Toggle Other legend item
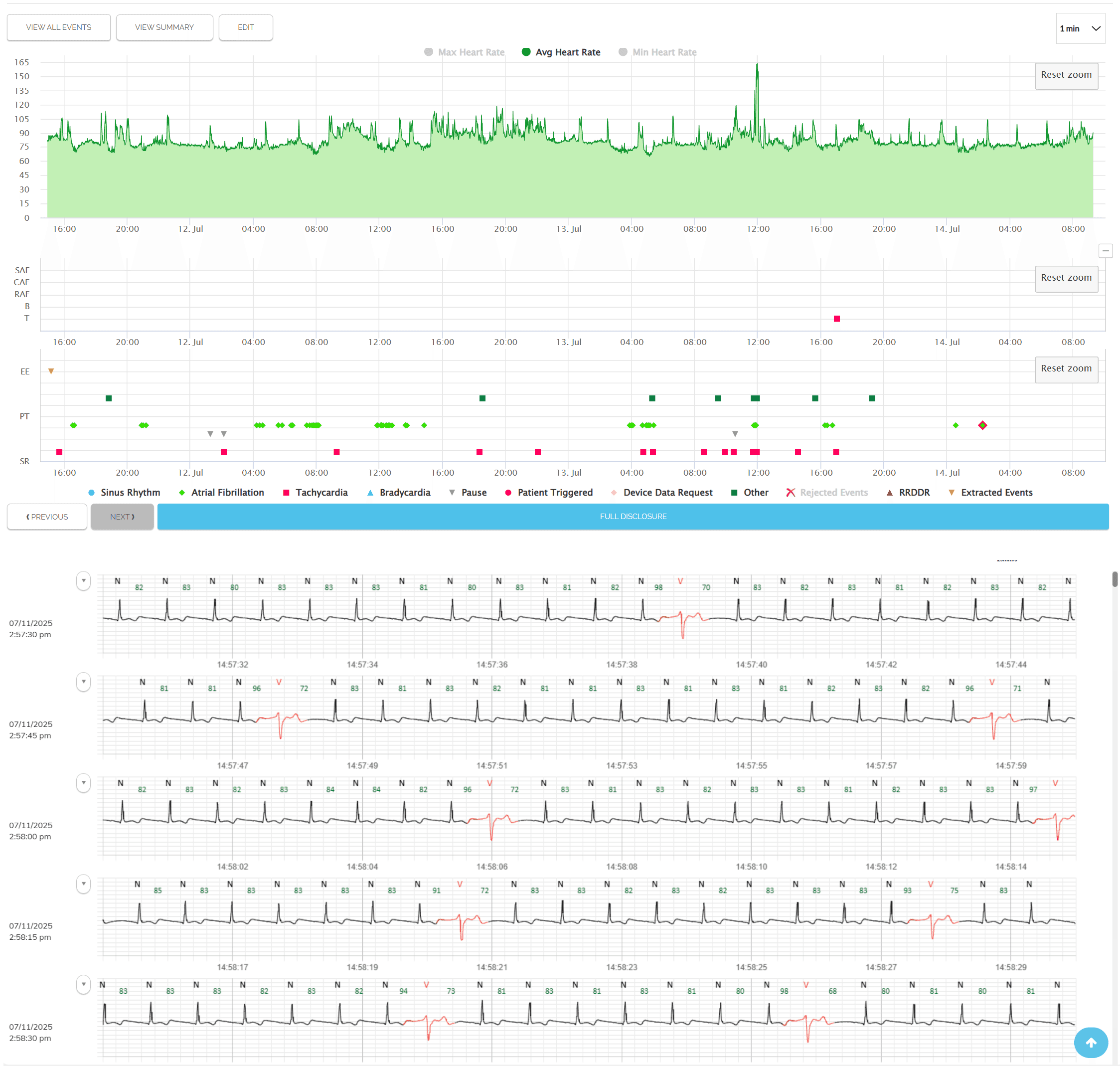1120x1073 pixels. pyautogui.click(x=749, y=492)
